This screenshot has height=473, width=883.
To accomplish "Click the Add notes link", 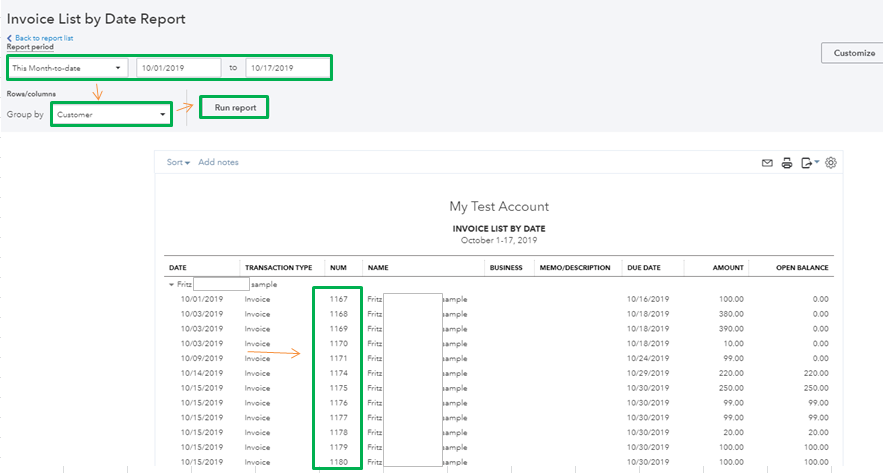I will (218, 162).
